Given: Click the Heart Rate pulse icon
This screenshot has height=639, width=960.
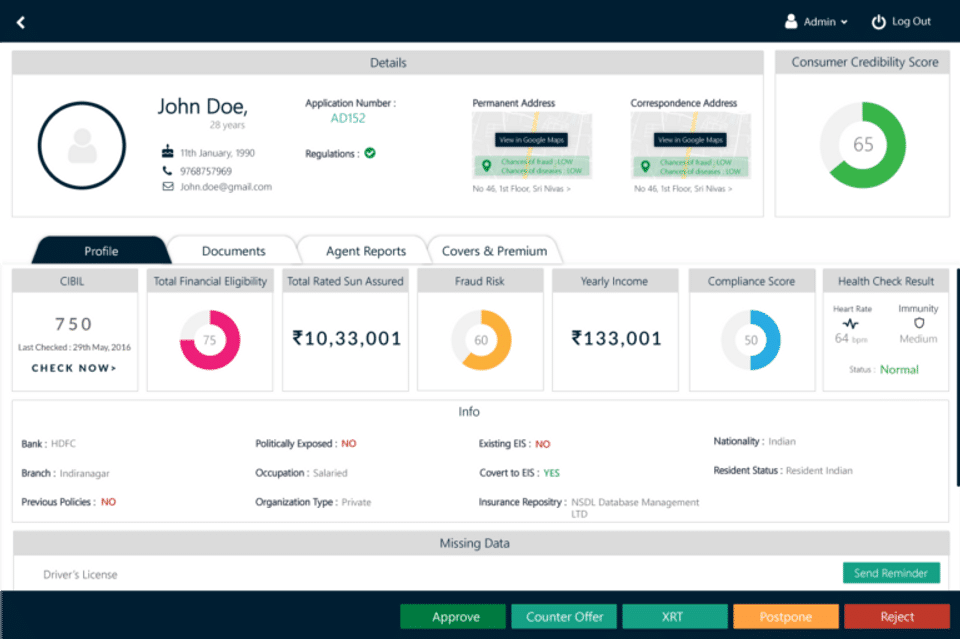Looking at the screenshot, I should 850,323.
